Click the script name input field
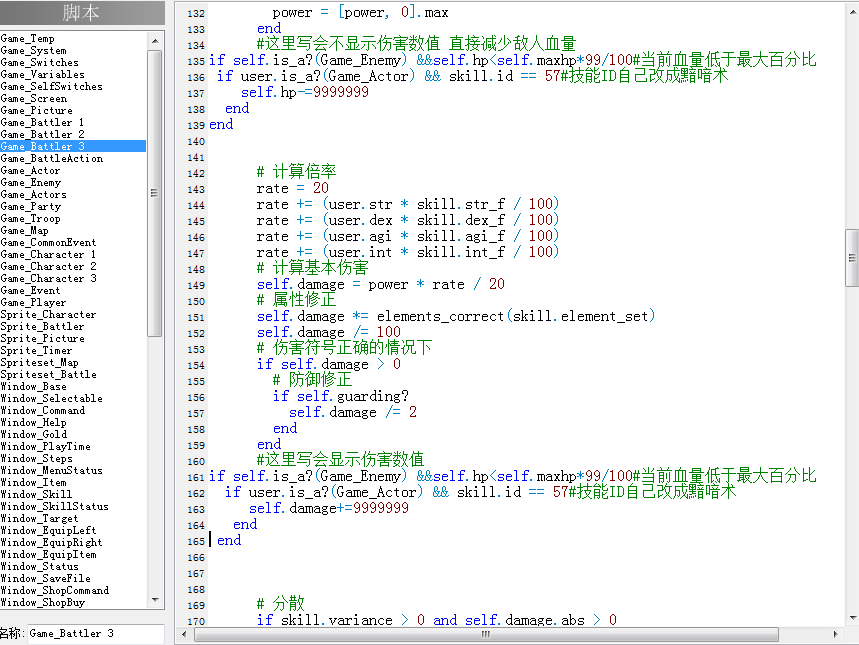The image size is (859, 645). click(96, 633)
